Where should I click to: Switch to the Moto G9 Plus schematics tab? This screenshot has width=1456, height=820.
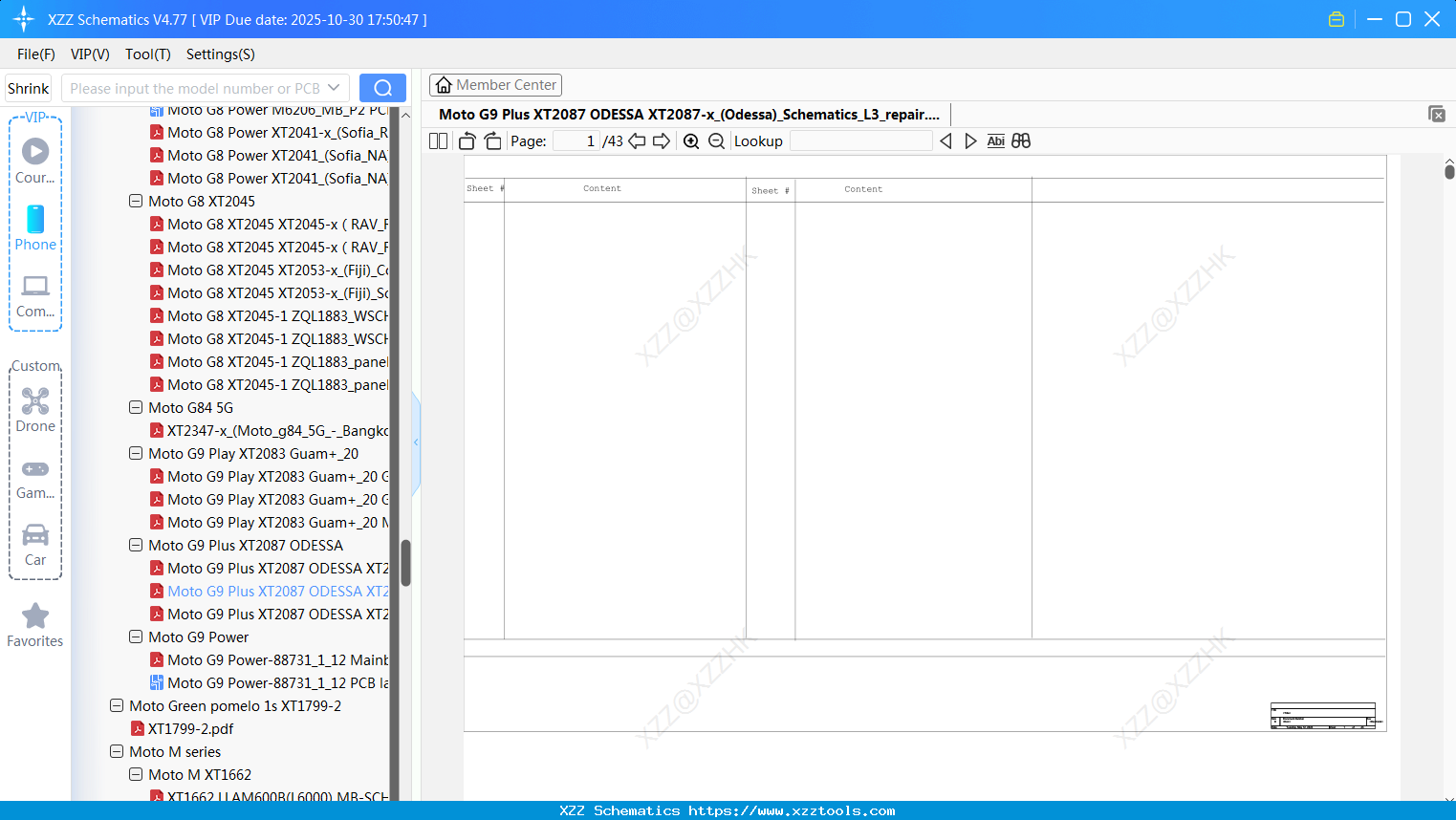(689, 115)
